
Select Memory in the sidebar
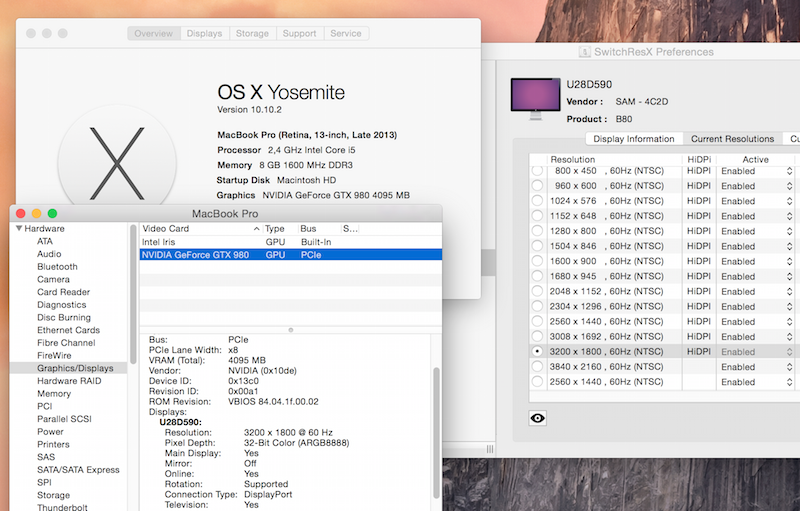pos(54,394)
